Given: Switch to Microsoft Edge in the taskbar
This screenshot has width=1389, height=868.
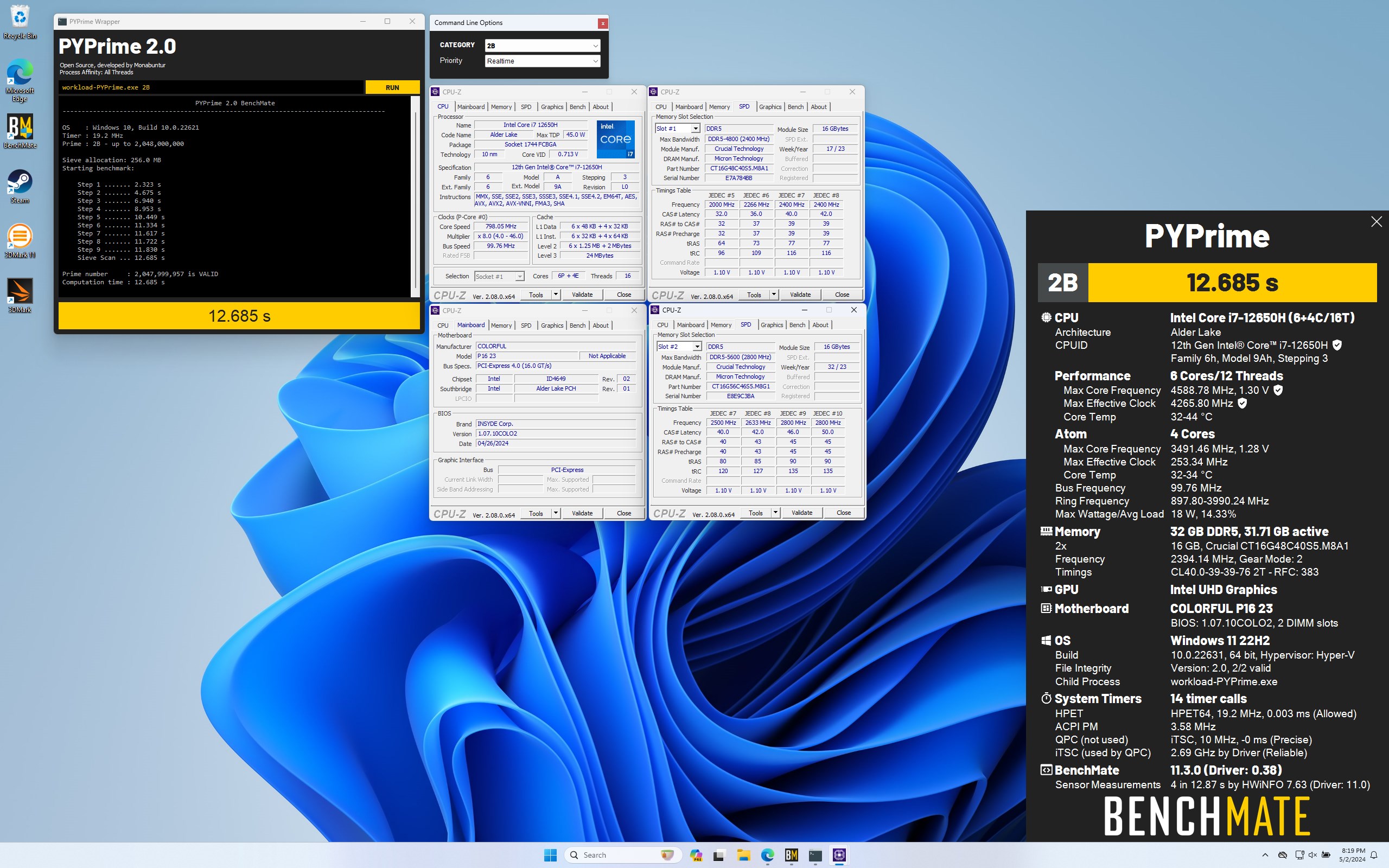Looking at the screenshot, I should pyautogui.click(x=767, y=855).
